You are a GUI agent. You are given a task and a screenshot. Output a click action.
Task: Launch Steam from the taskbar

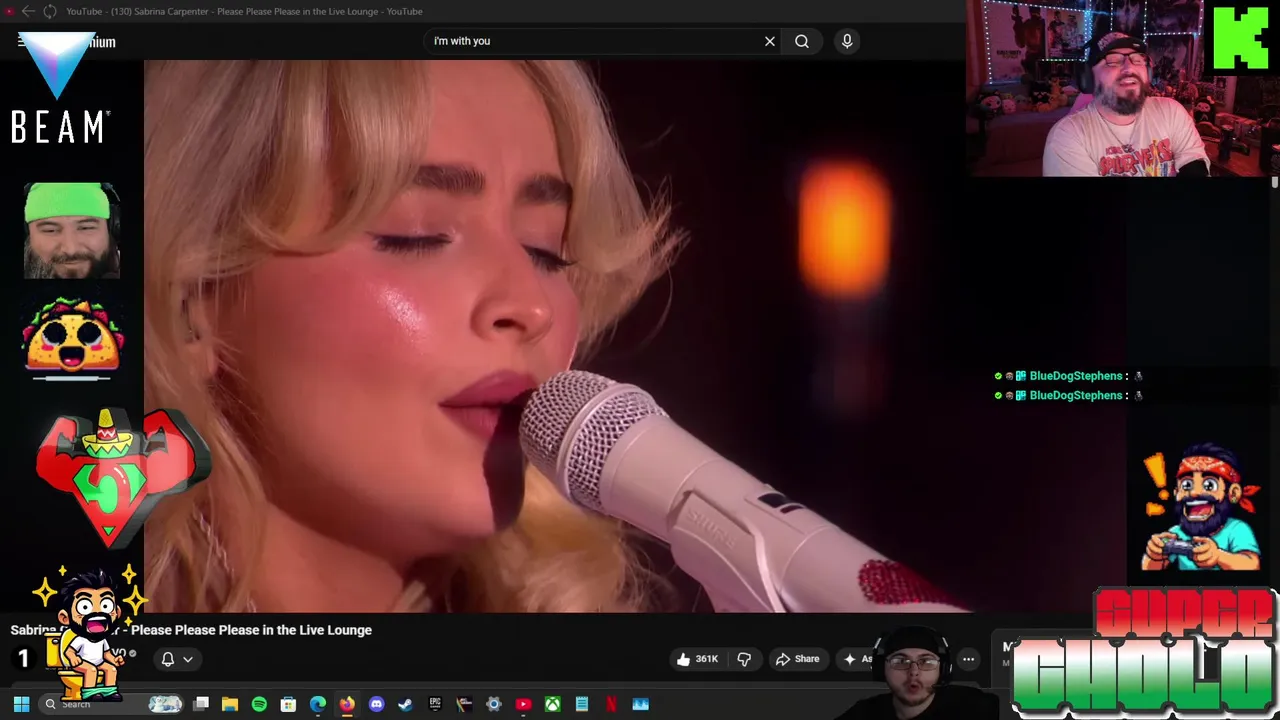coord(405,704)
